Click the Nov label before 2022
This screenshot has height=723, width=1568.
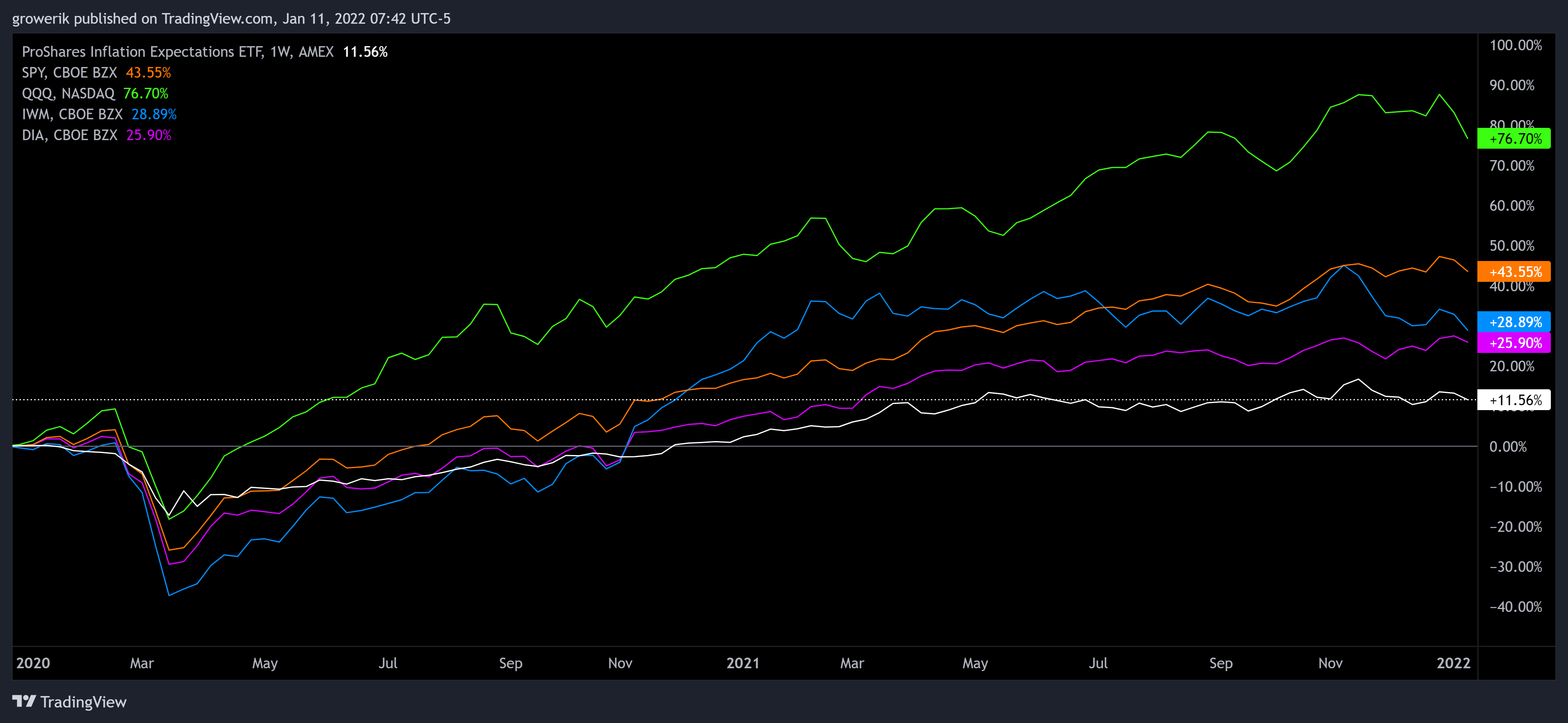1331,663
